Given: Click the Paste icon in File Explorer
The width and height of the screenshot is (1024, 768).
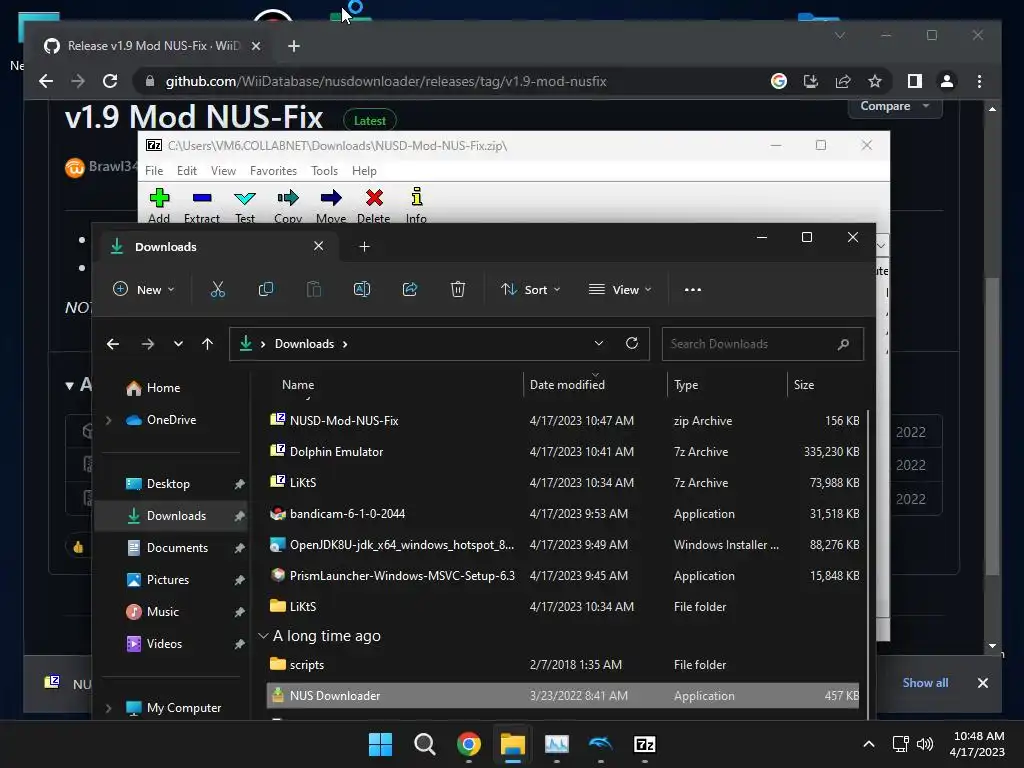Looking at the screenshot, I should (314, 289).
